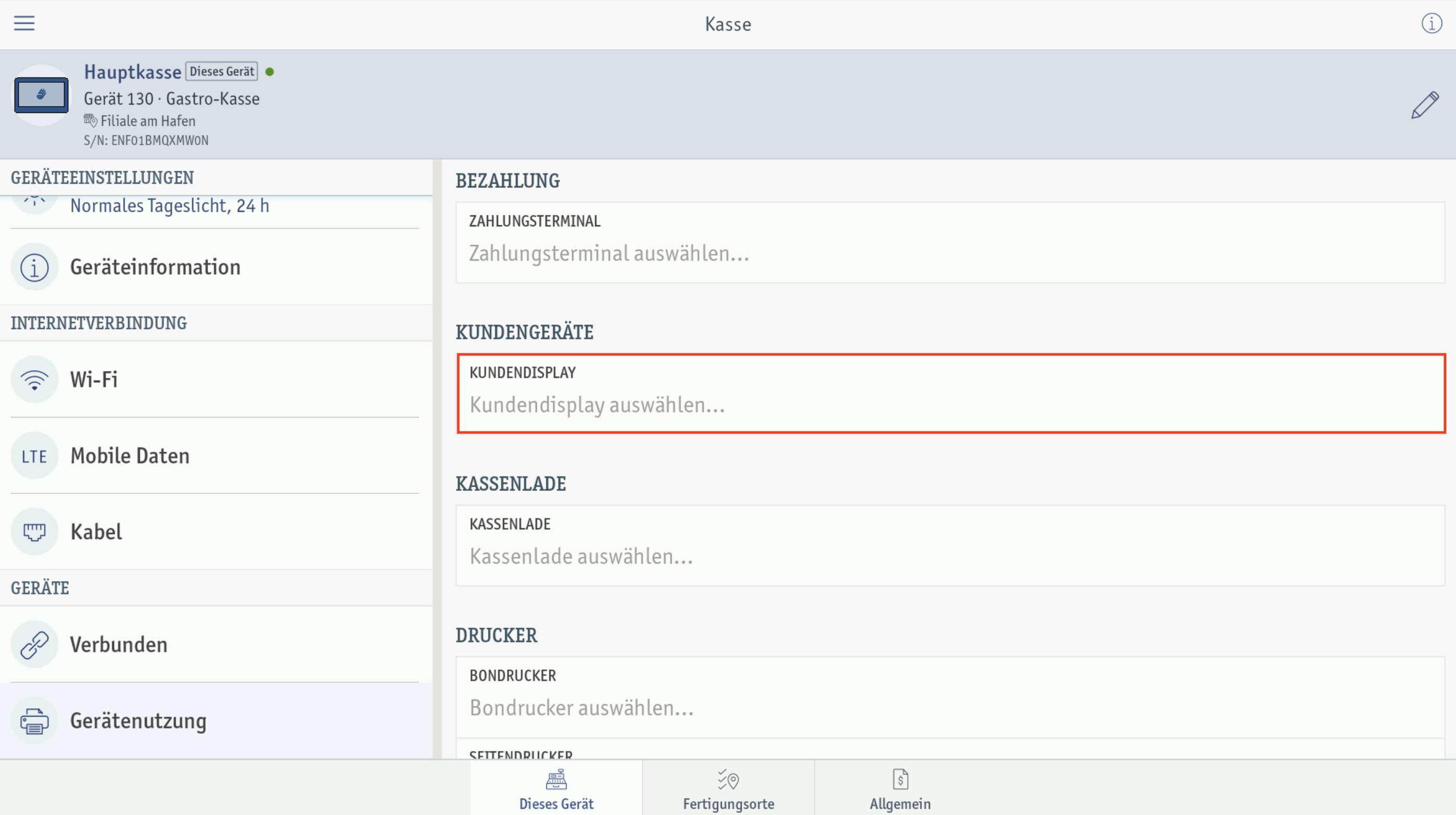The width and height of the screenshot is (1456, 815).
Task: Switch to Dieses Gerät tab
Action: (x=556, y=788)
